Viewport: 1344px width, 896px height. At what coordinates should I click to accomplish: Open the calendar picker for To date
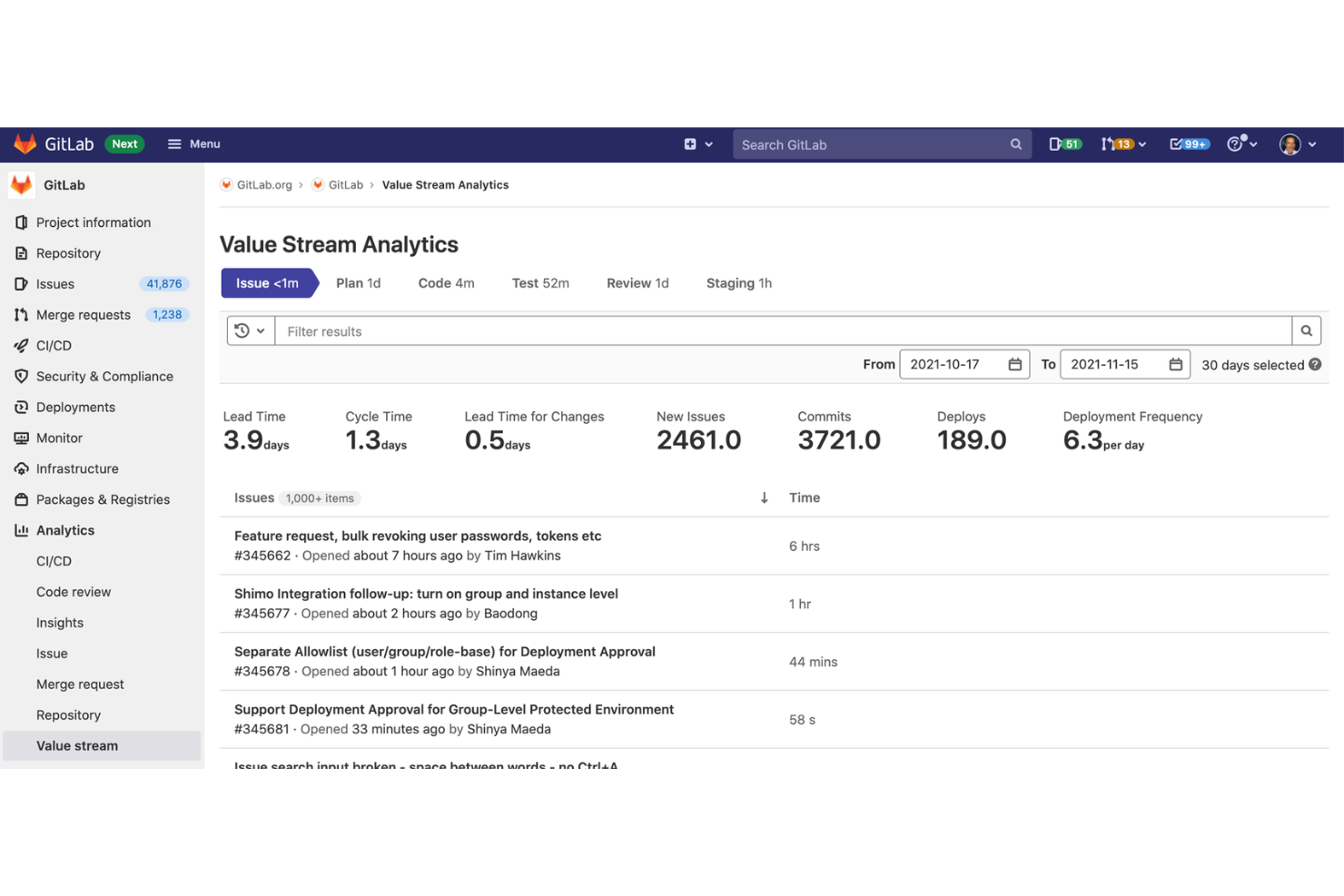pyautogui.click(x=1175, y=363)
